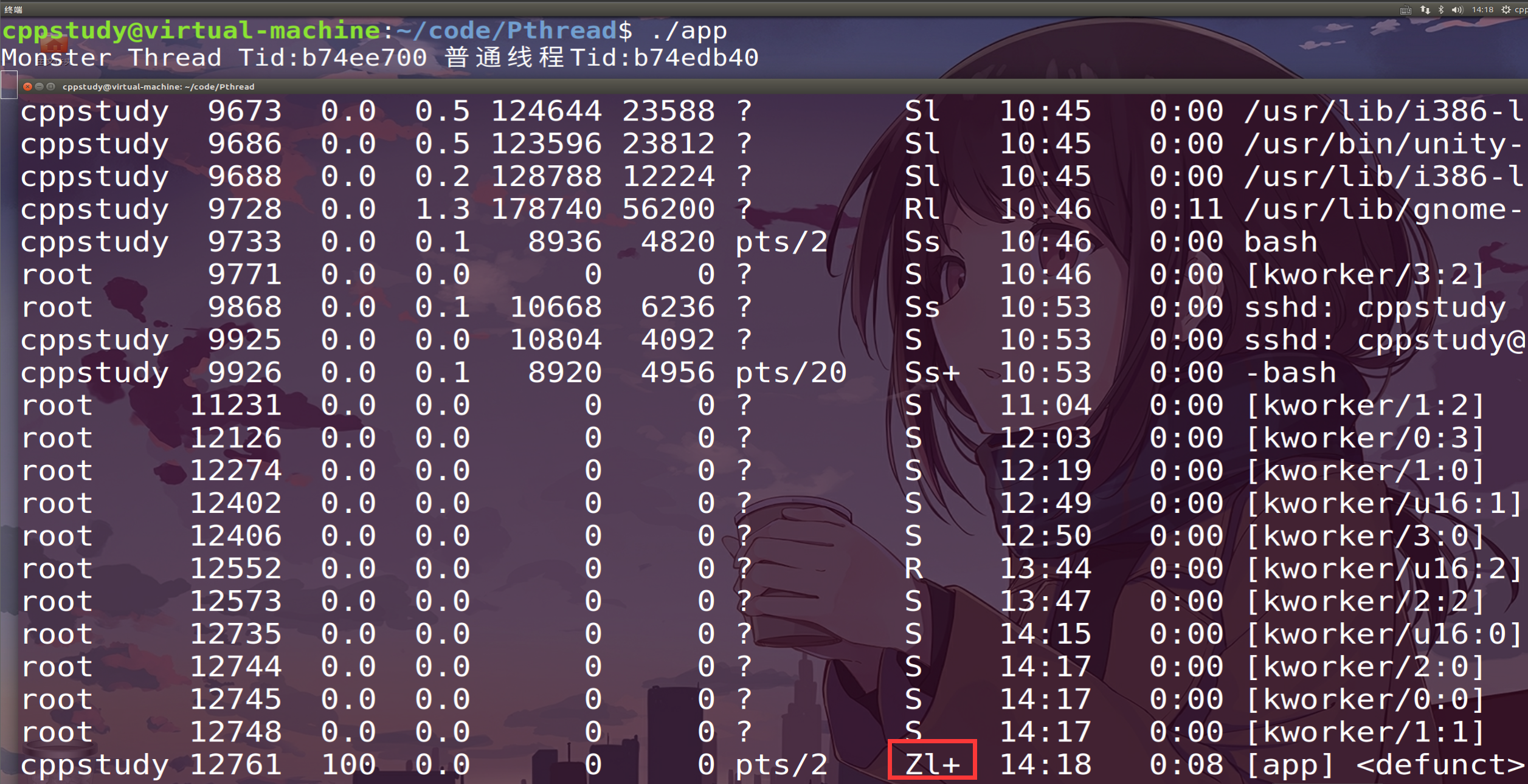Click the [app] <defunct> command text
1528x784 pixels.
tap(1383, 765)
